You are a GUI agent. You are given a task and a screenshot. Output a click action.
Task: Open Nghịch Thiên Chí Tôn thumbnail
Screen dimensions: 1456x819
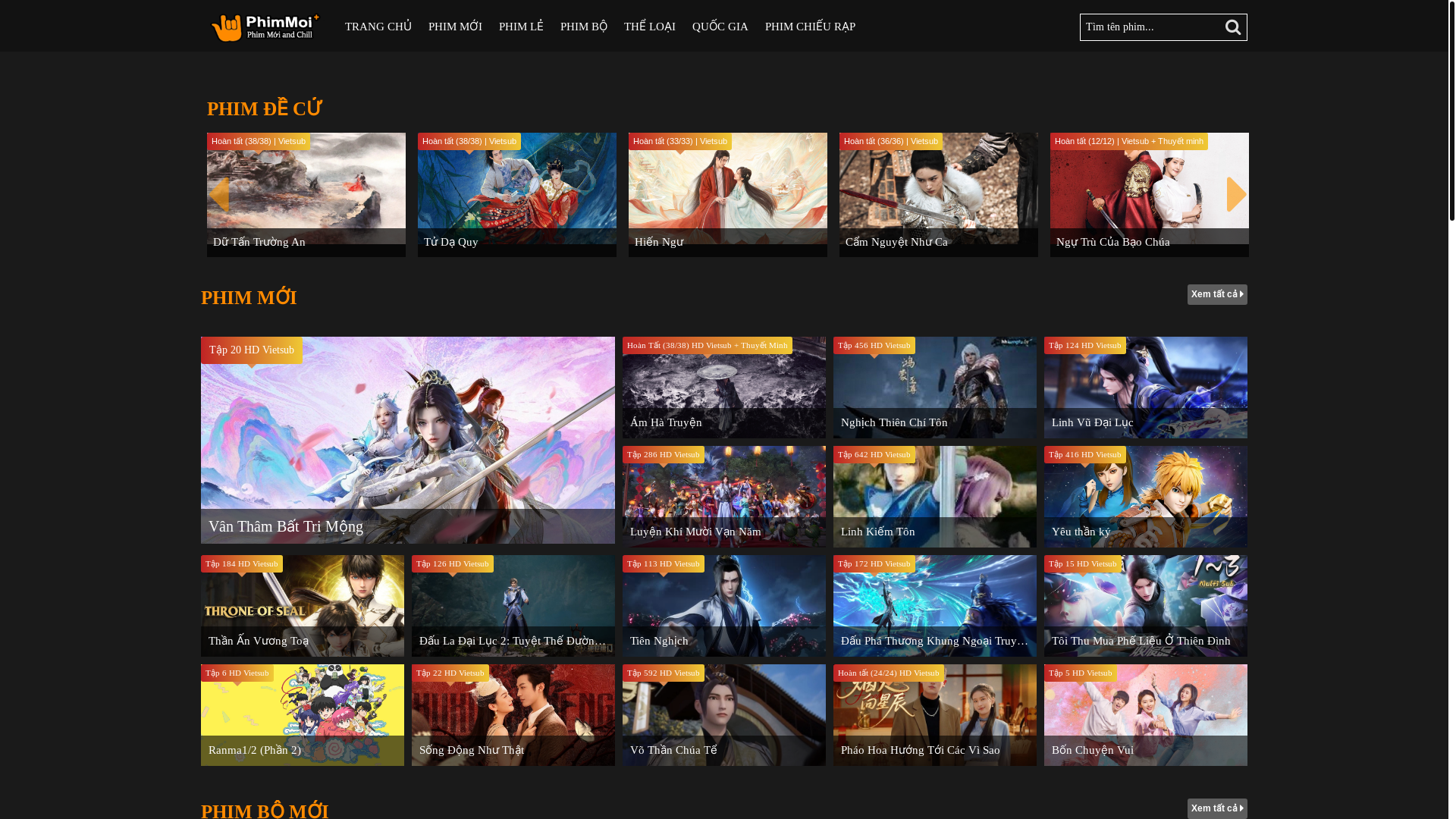[935, 388]
